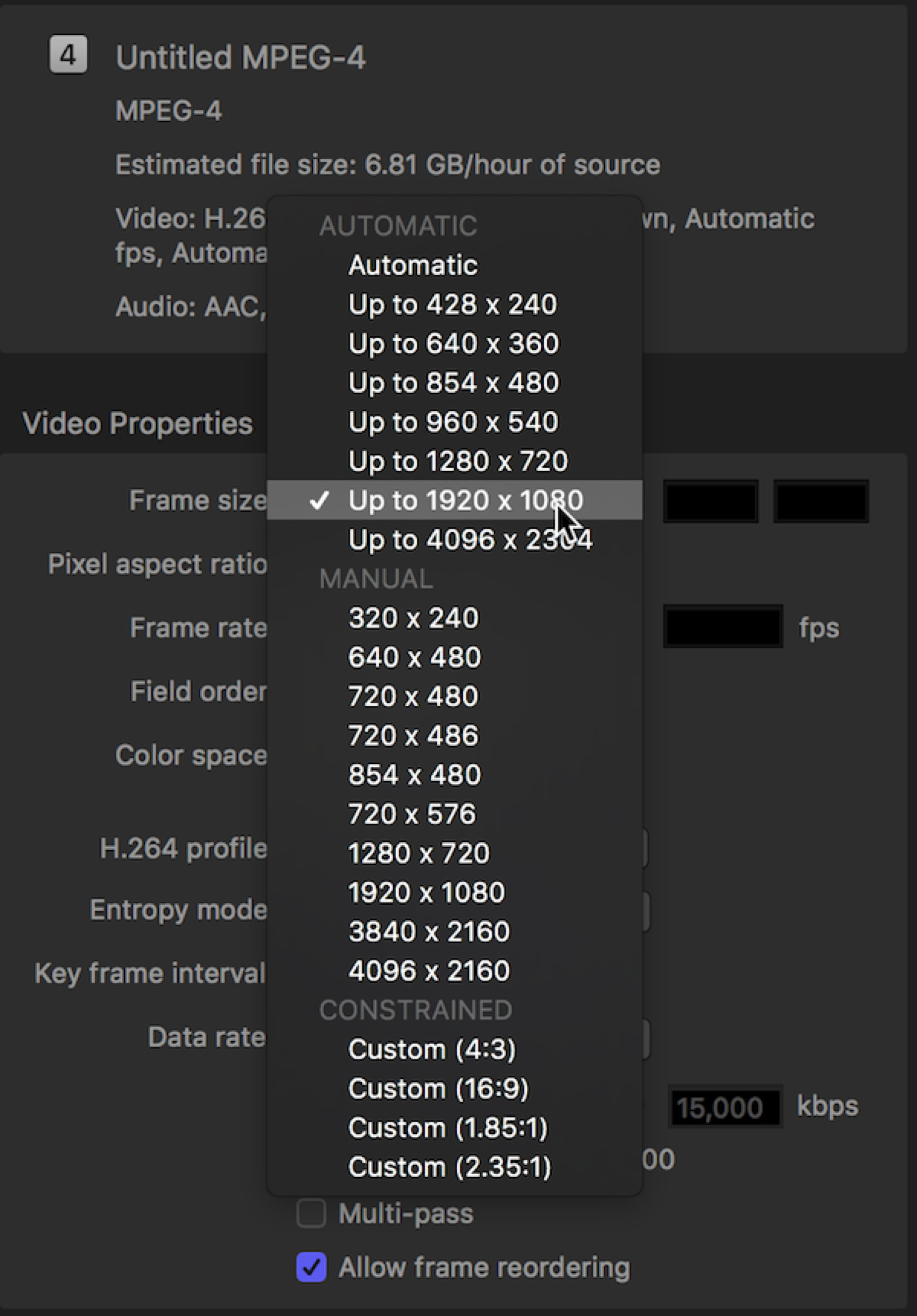Image resolution: width=917 pixels, height=1316 pixels.
Task: Choose Custom (16:9) constrained size
Action: 438,1088
